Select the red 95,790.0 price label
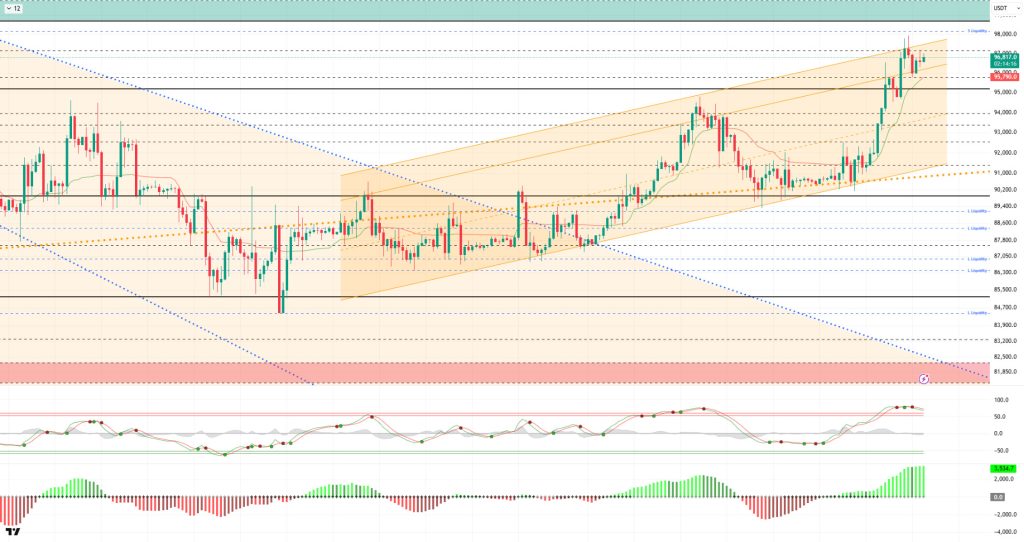Image resolution: width=1024 pixels, height=542 pixels. click(1004, 77)
